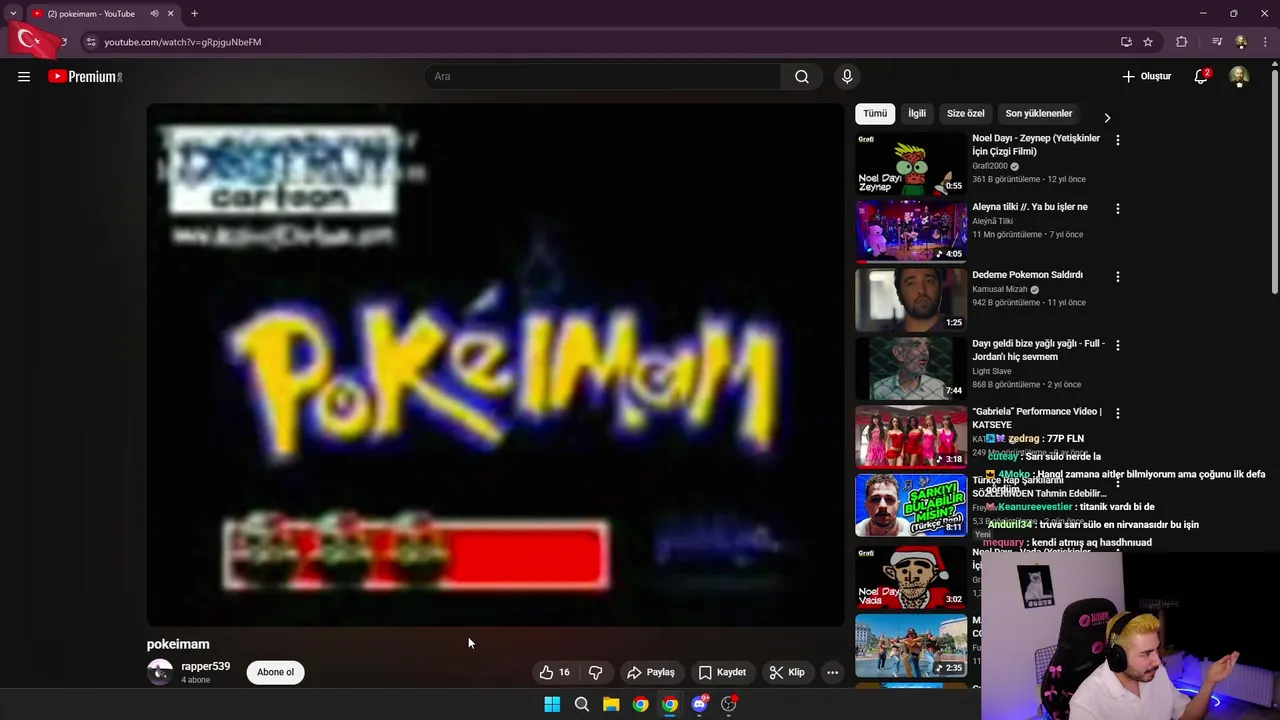Open more actions ellipsis below video
1280x720 pixels.
[x=832, y=672]
